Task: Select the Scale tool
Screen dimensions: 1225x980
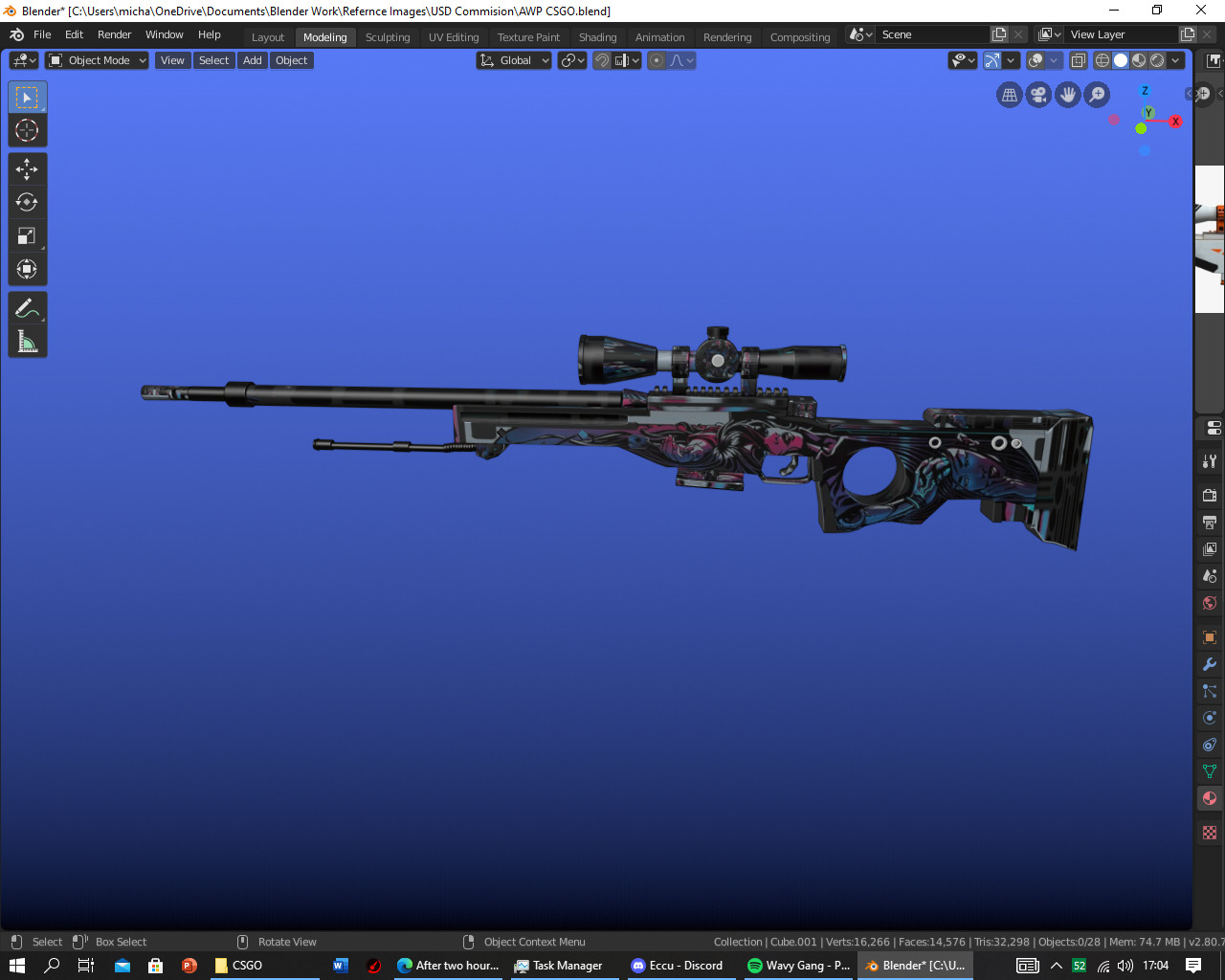Action: 27,235
